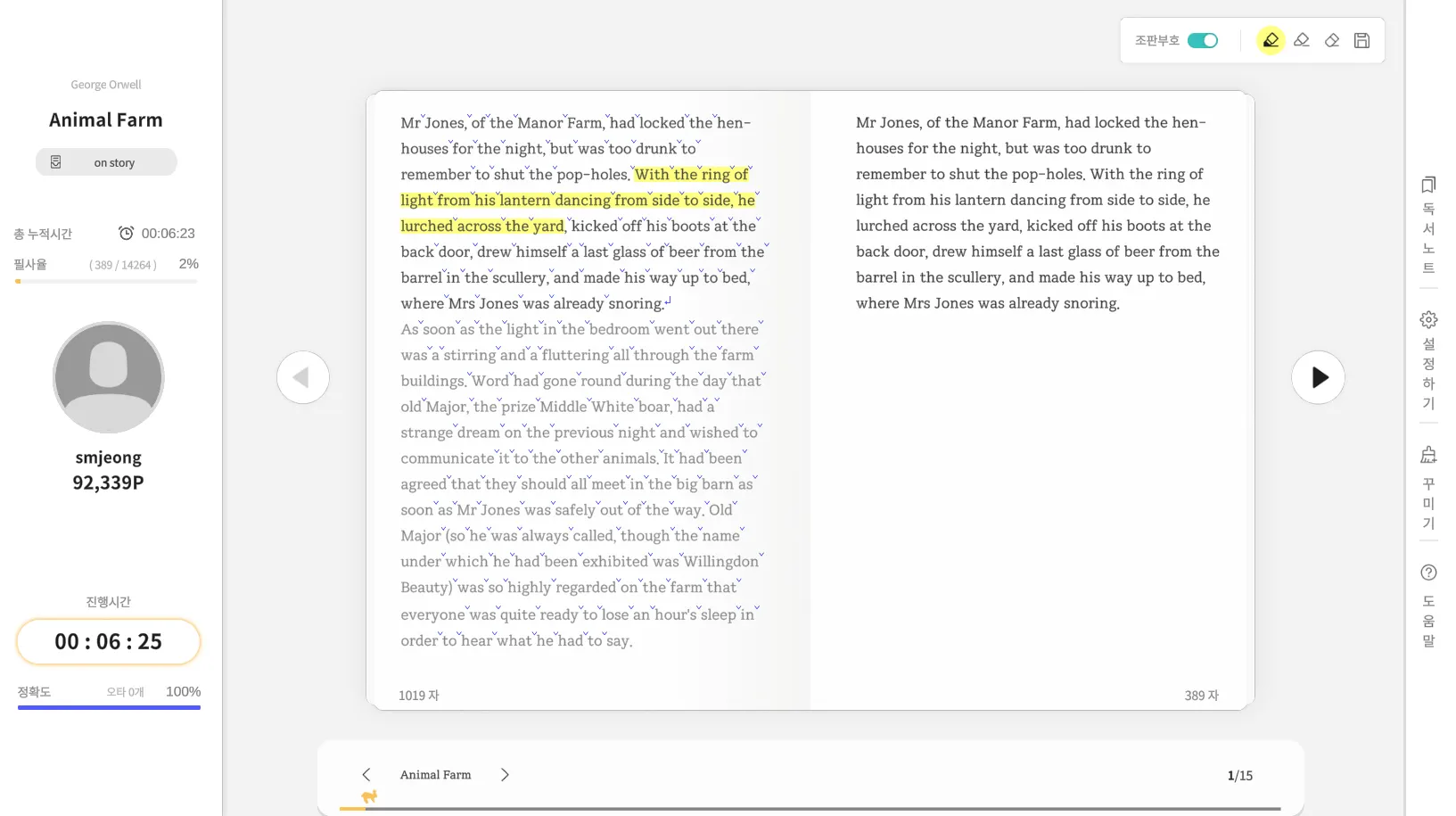1456x816 pixels.
Task: Save progress with the floppy disk icon
Action: pyautogui.click(x=1361, y=40)
